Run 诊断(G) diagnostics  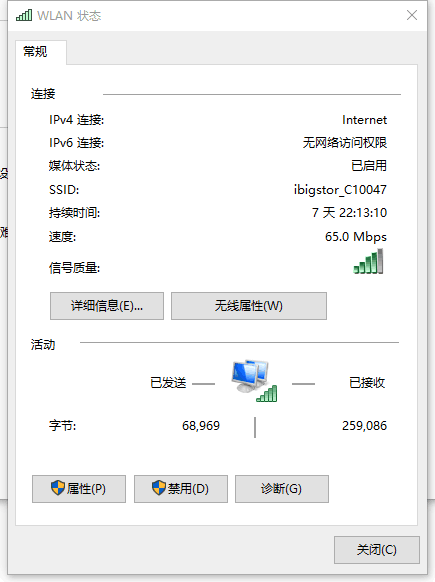pos(282,489)
